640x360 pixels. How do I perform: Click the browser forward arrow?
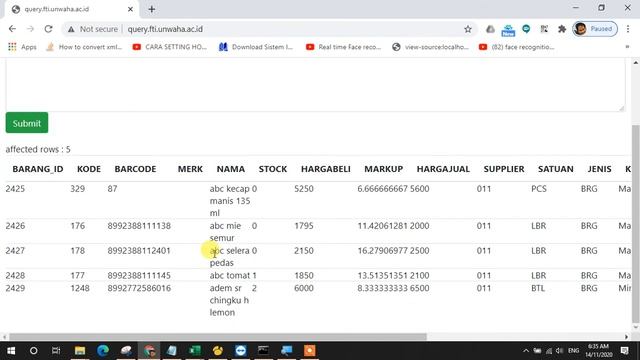click(30, 29)
